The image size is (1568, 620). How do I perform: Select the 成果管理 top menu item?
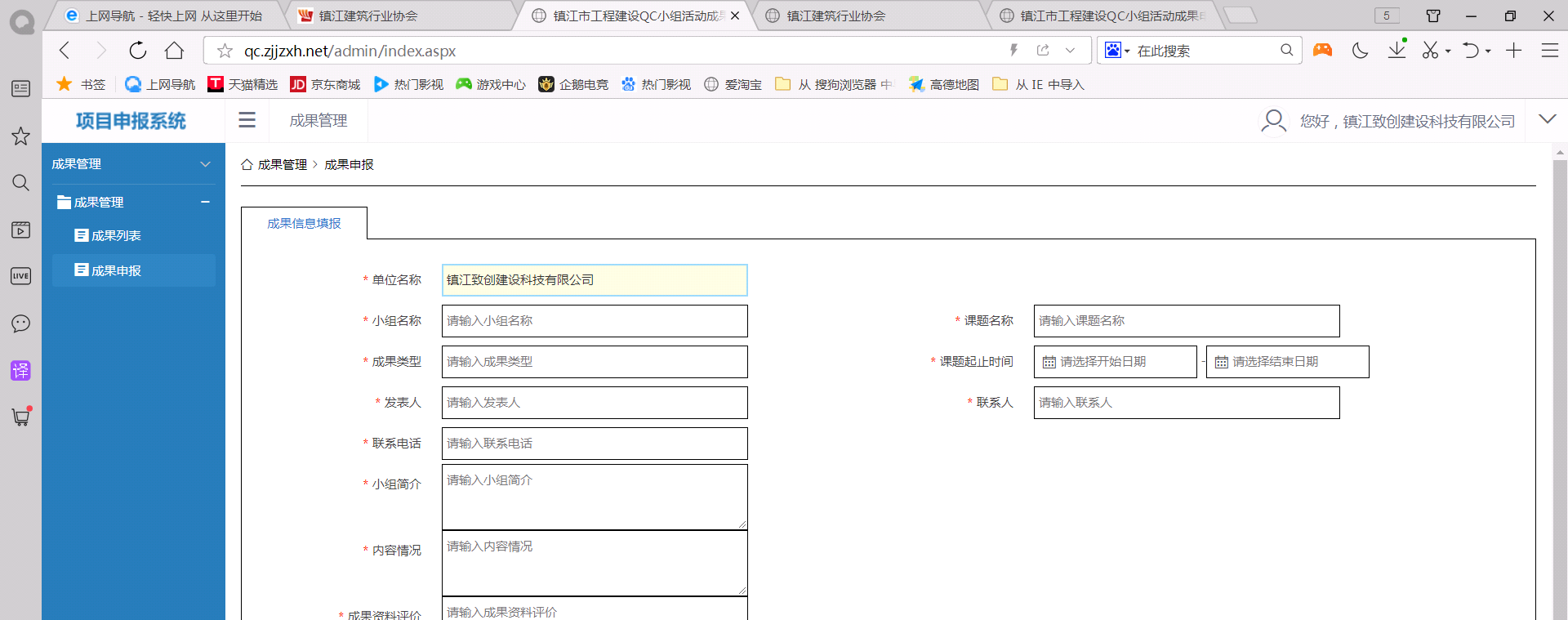(x=318, y=121)
